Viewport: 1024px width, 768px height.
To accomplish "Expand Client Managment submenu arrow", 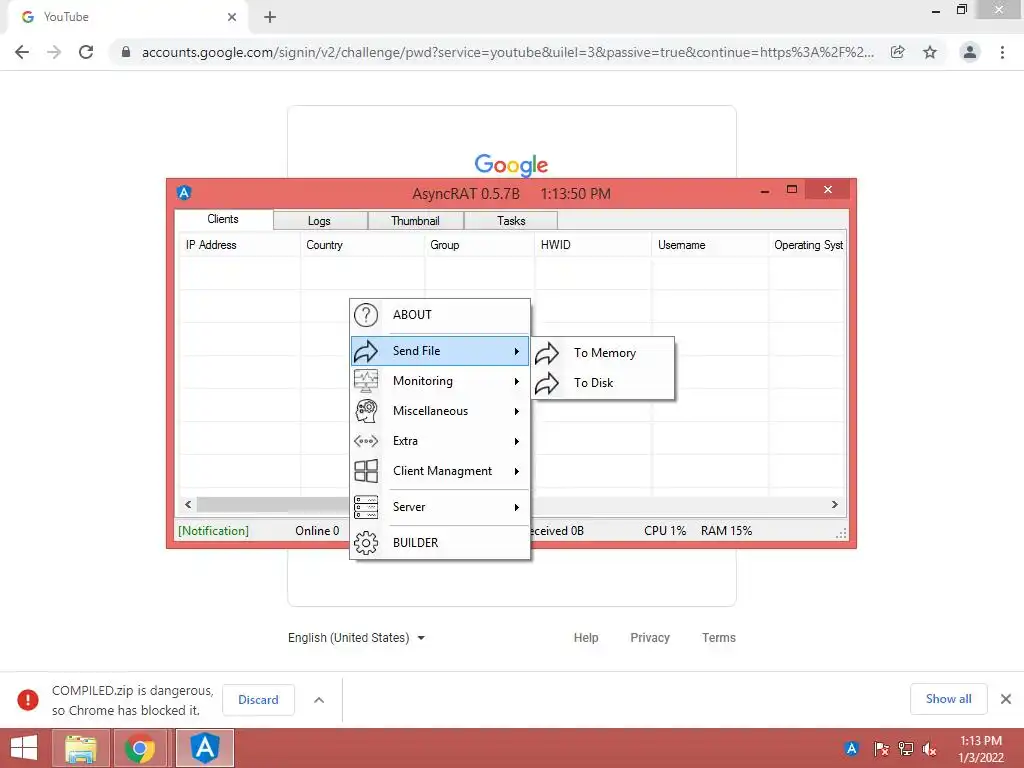I will point(517,472).
